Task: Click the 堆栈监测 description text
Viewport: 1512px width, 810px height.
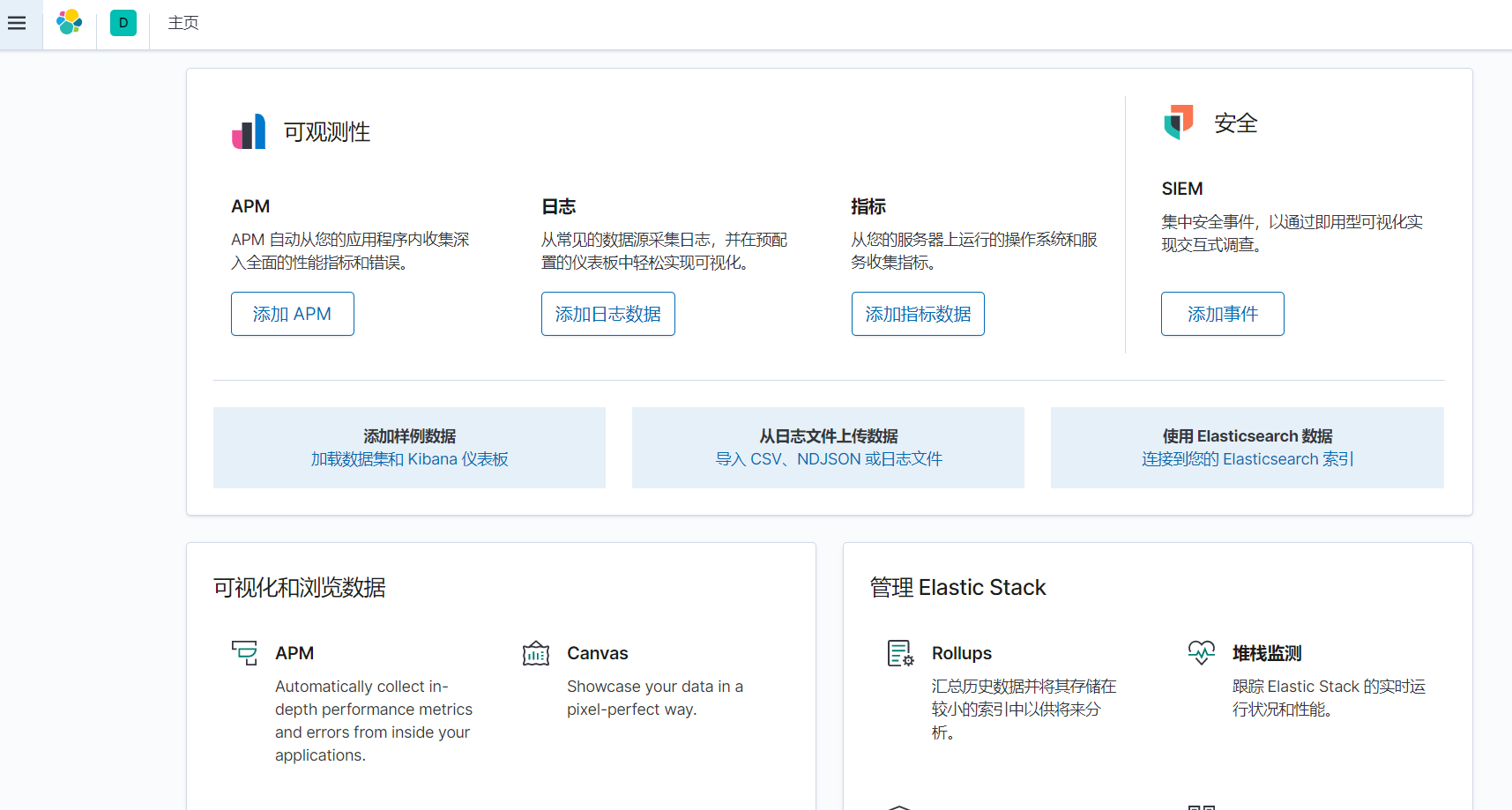Action: (1329, 698)
